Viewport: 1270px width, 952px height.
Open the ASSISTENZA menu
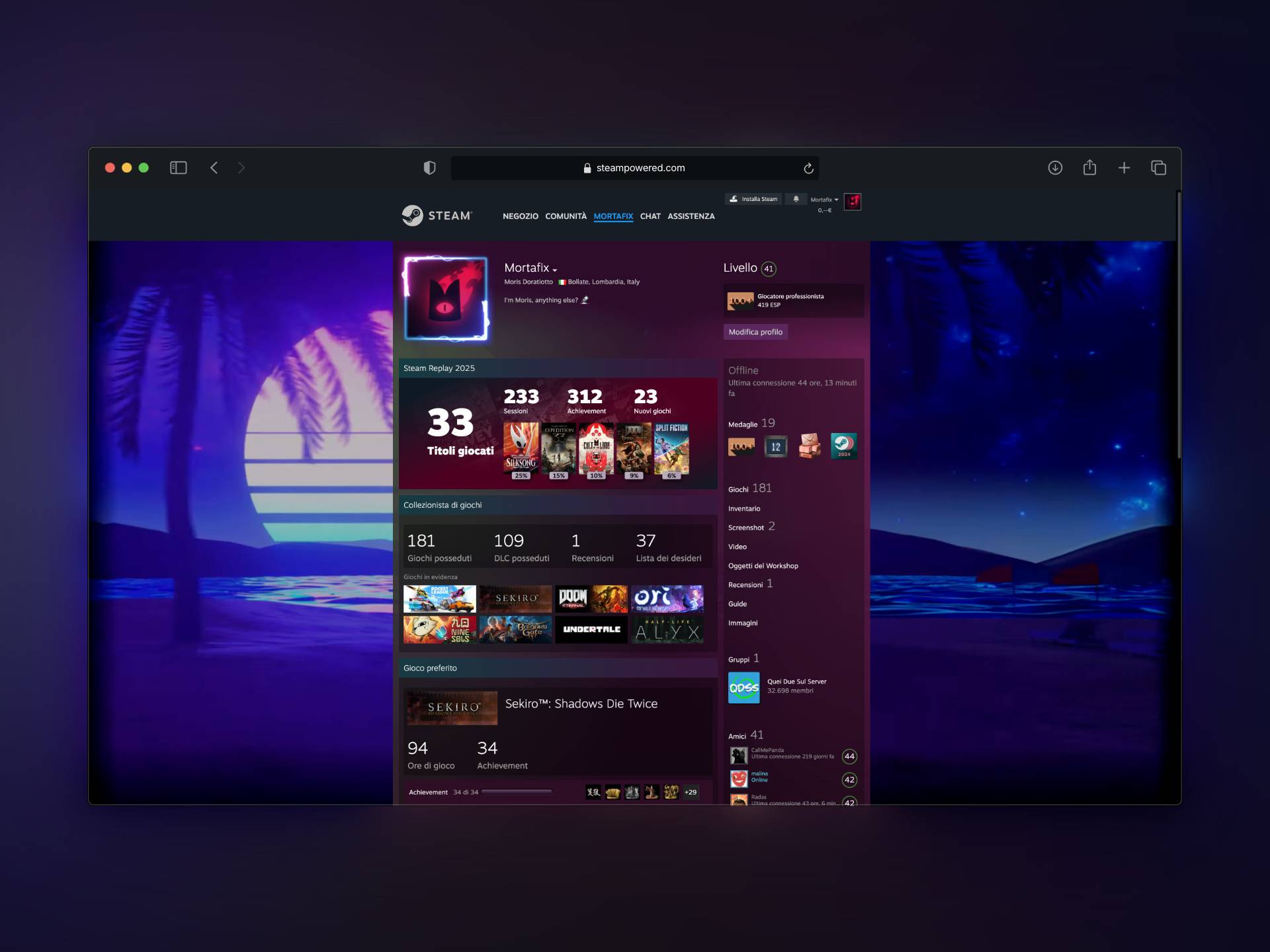click(691, 216)
